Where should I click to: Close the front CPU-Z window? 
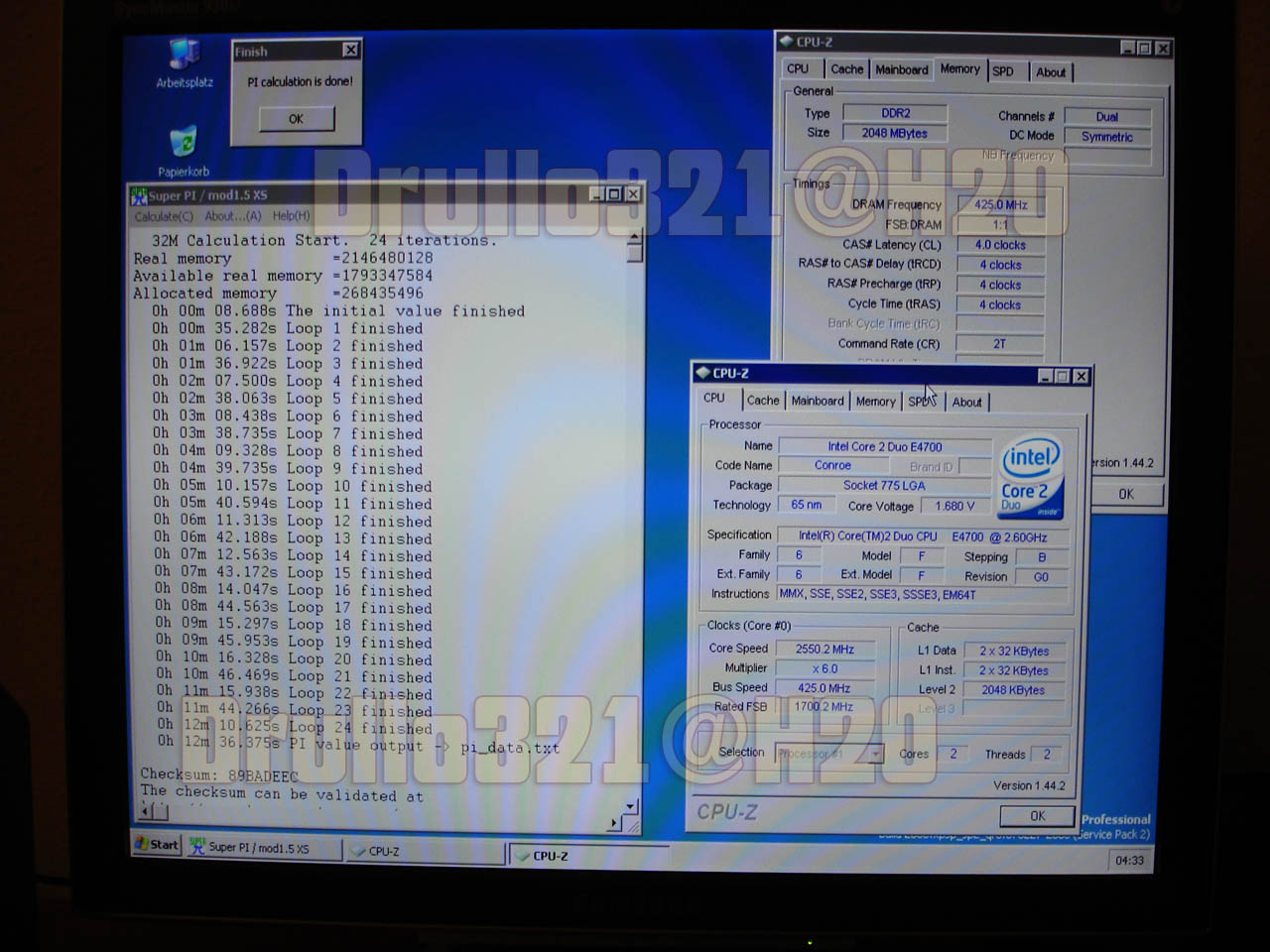point(1081,377)
